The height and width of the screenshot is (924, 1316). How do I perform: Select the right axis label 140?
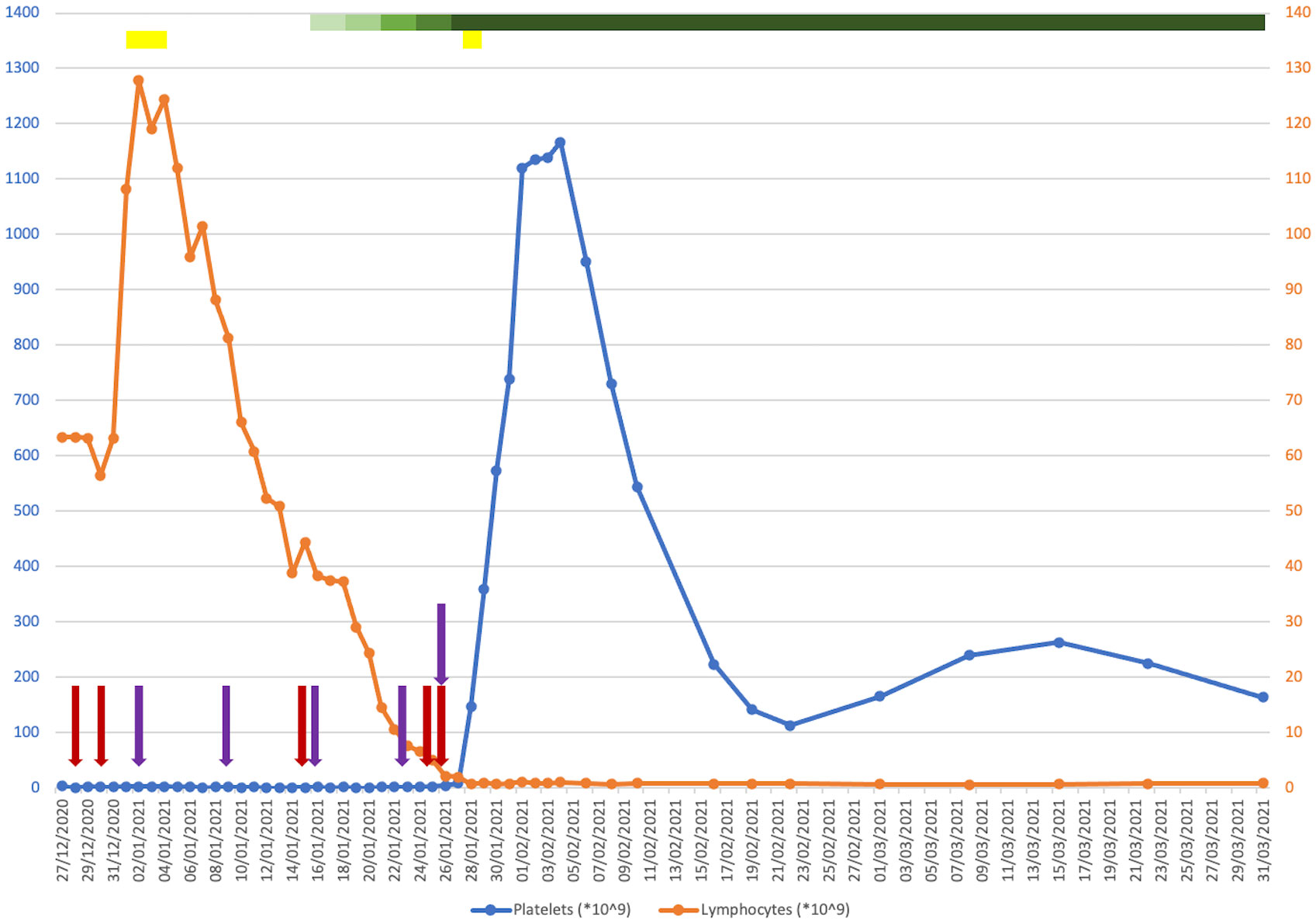tap(1297, 12)
